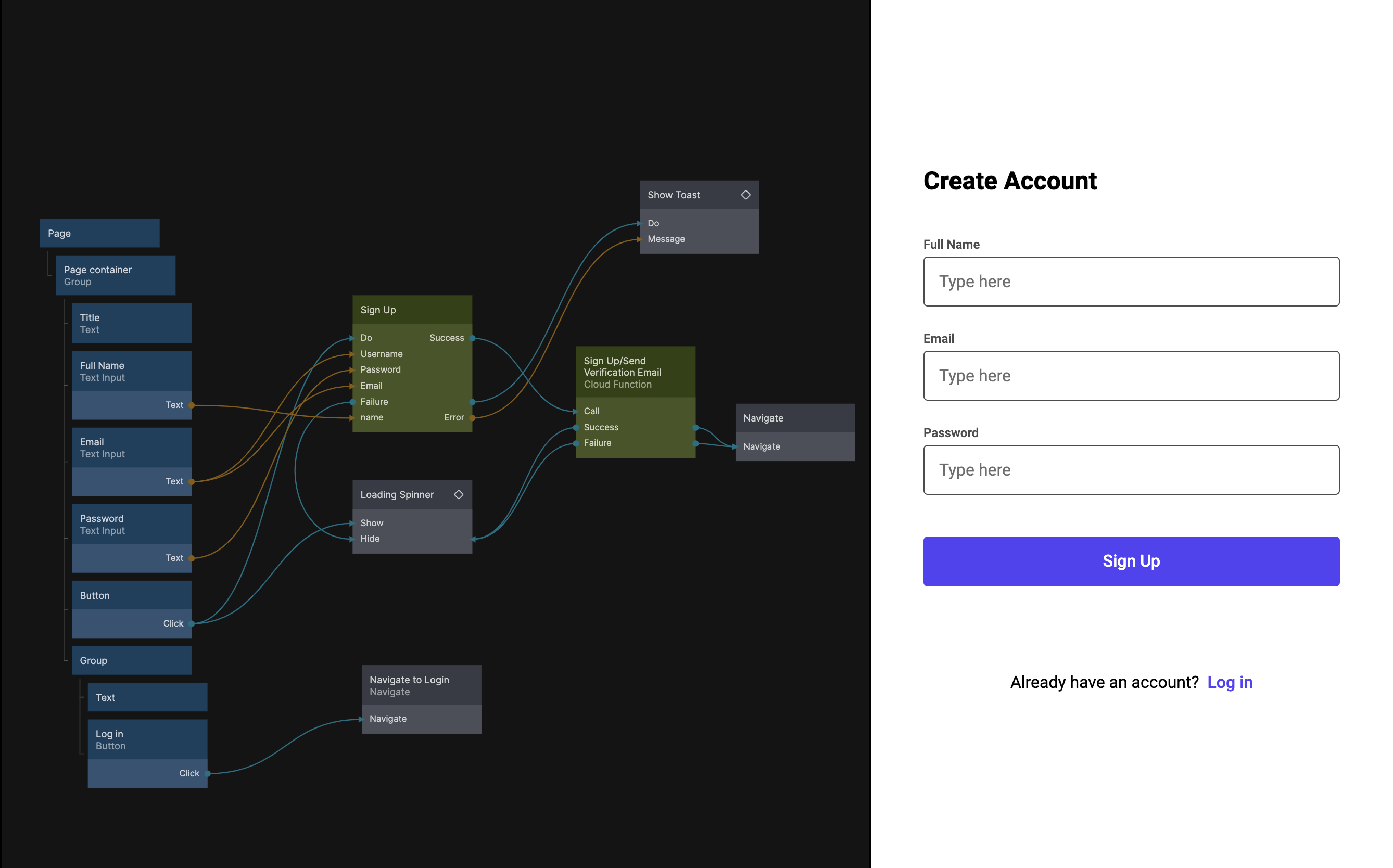The height and width of the screenshot is (868, 1393).
Task: Click the Call input arrow on Cloud Function node
Action: pos(575,412)
